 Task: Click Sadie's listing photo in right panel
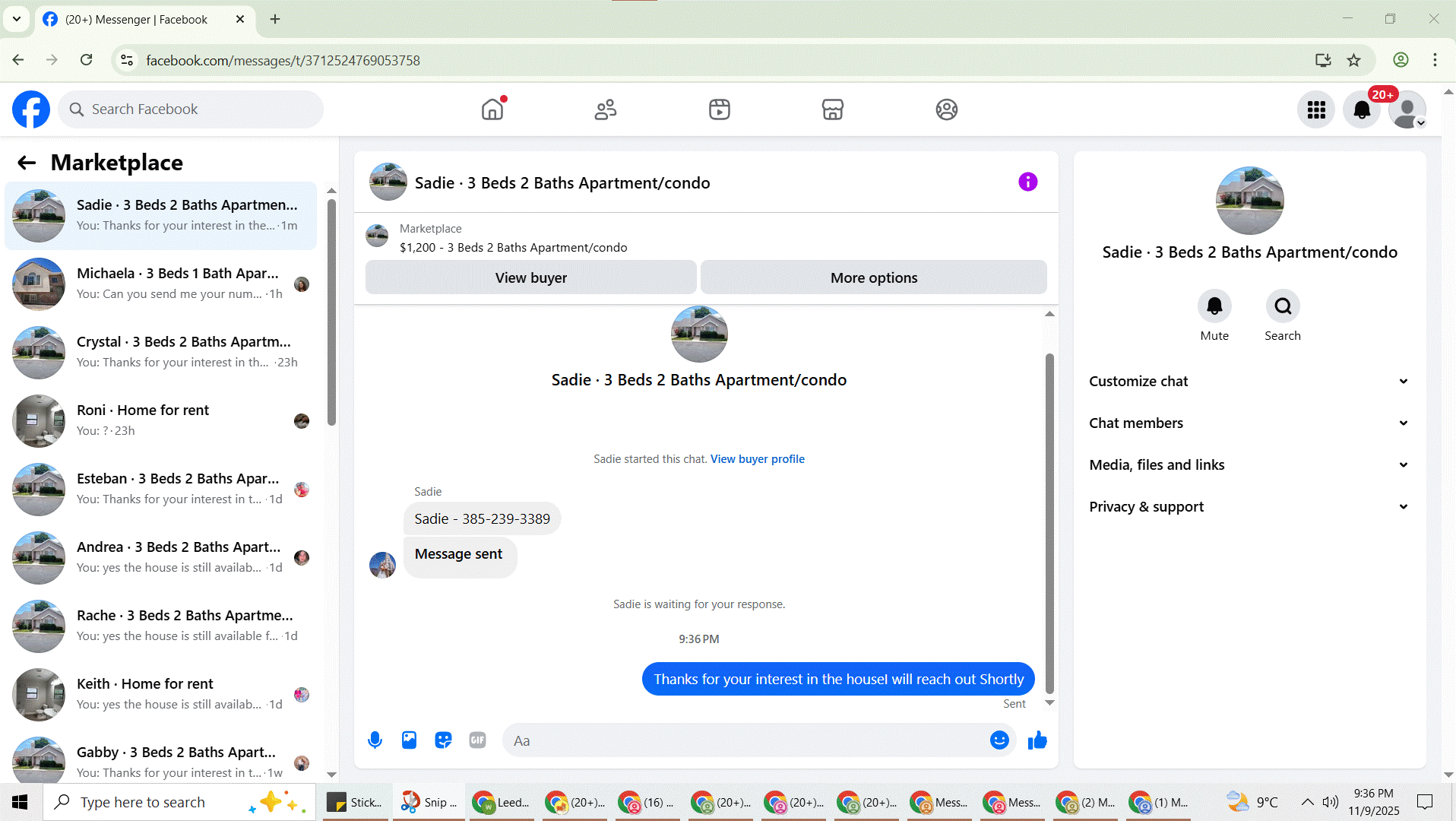1250,201
